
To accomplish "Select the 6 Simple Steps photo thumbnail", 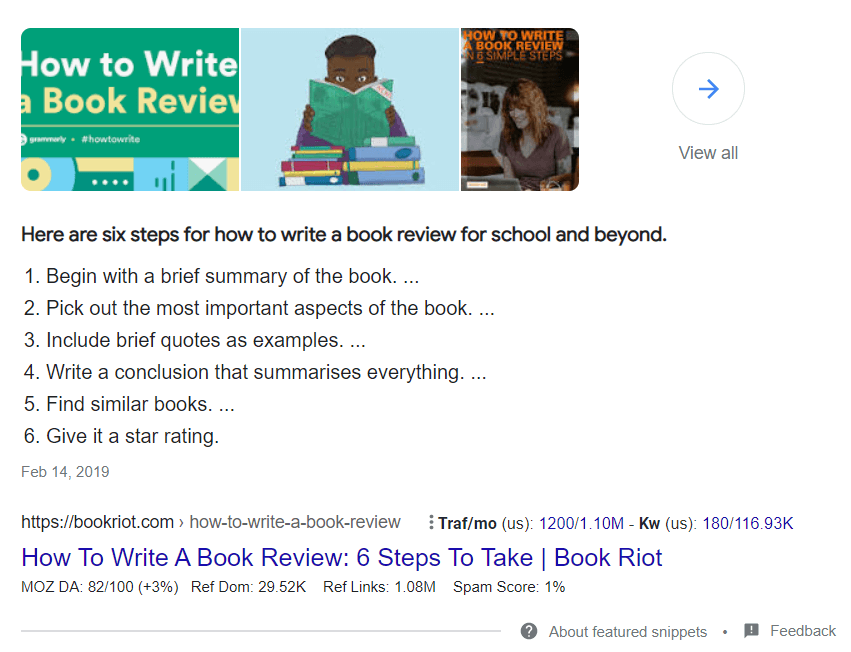I will 519,109.
